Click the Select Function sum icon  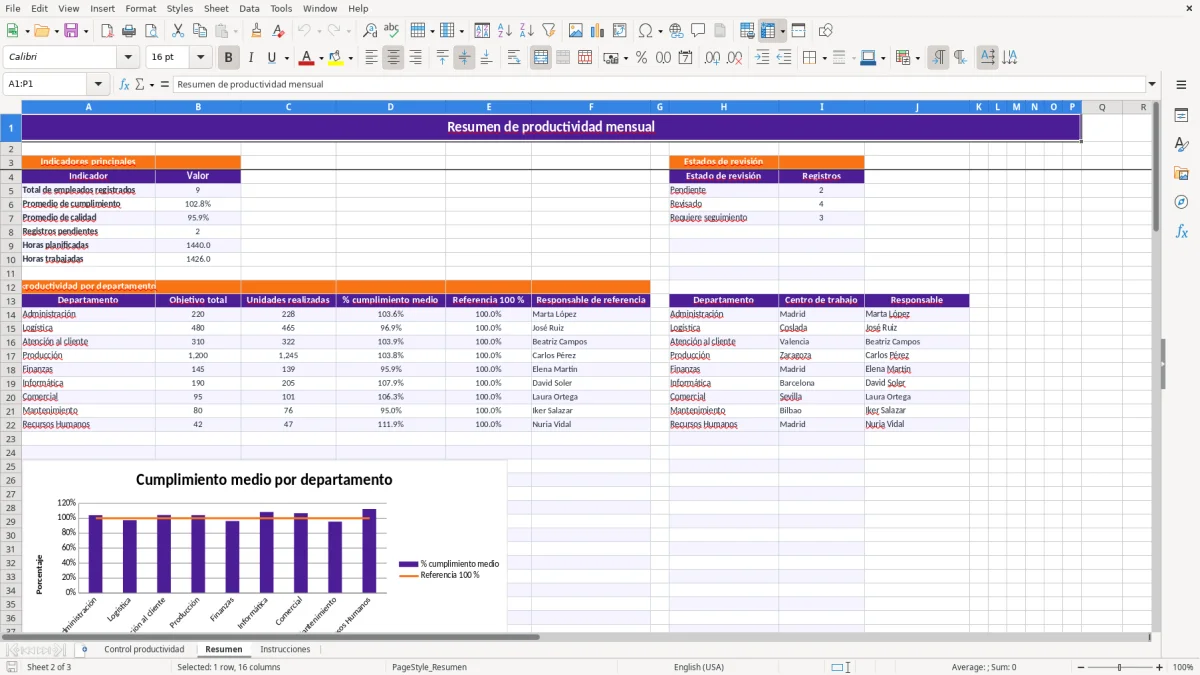[140, 84]
